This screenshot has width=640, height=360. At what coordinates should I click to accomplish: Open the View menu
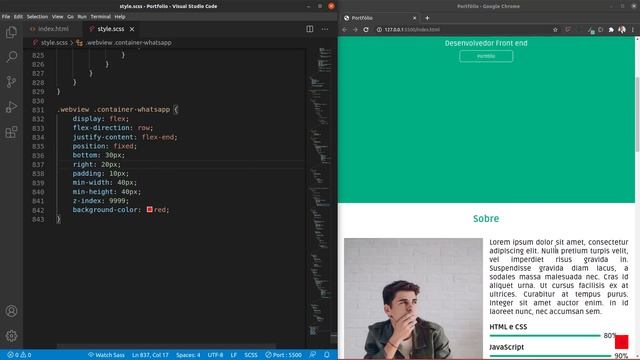click(58, 17)
